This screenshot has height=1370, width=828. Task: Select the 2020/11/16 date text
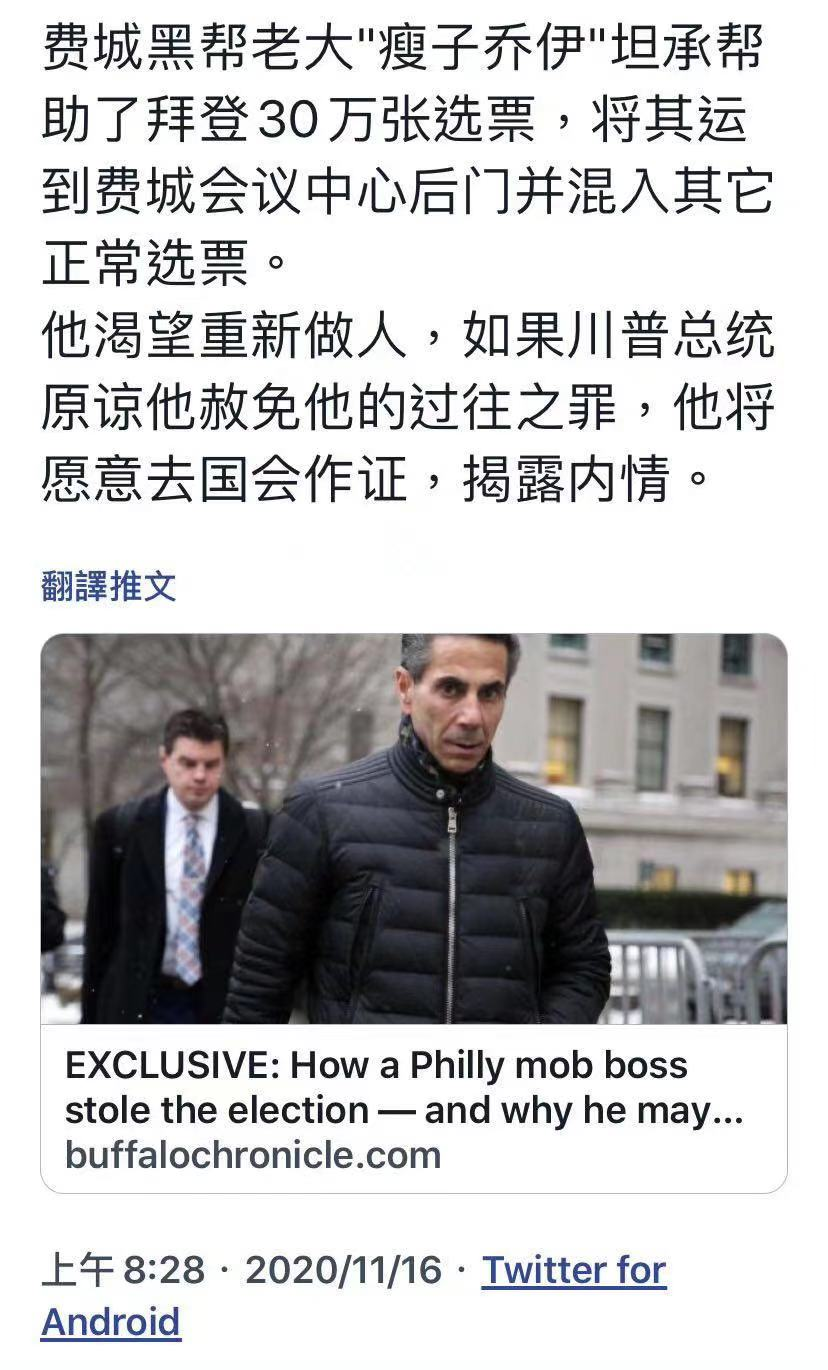343,1270
